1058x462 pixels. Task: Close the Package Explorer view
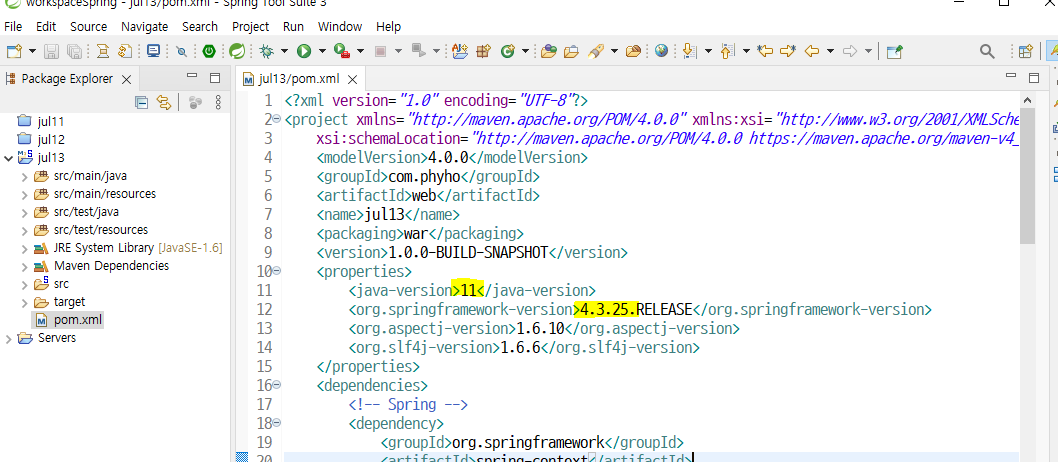point(126,80)
